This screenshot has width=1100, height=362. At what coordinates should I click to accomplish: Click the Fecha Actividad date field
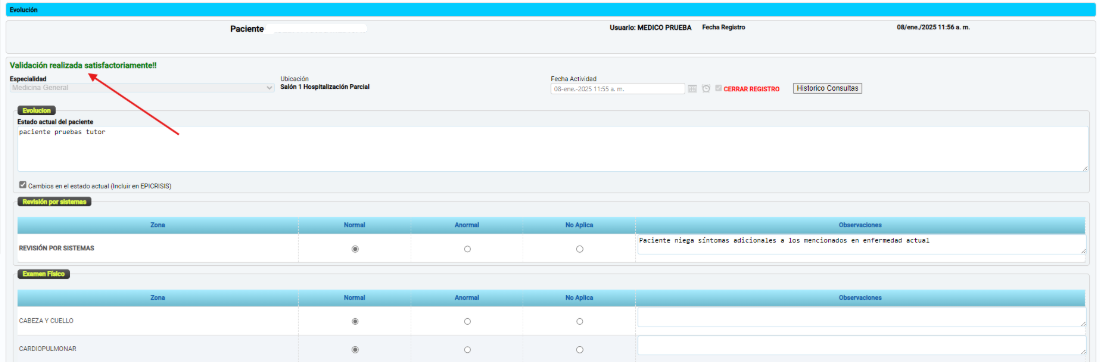(617, 89)
